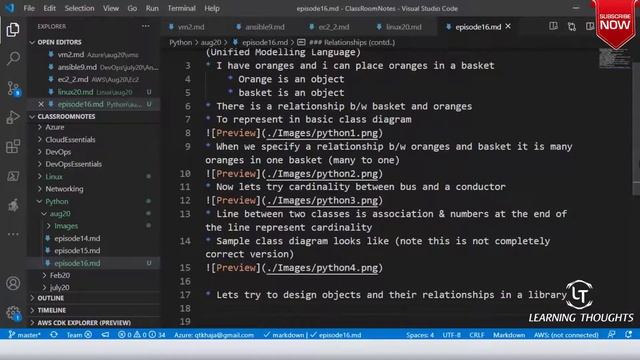Select vm2.md in Open Editors

point(94,55)
